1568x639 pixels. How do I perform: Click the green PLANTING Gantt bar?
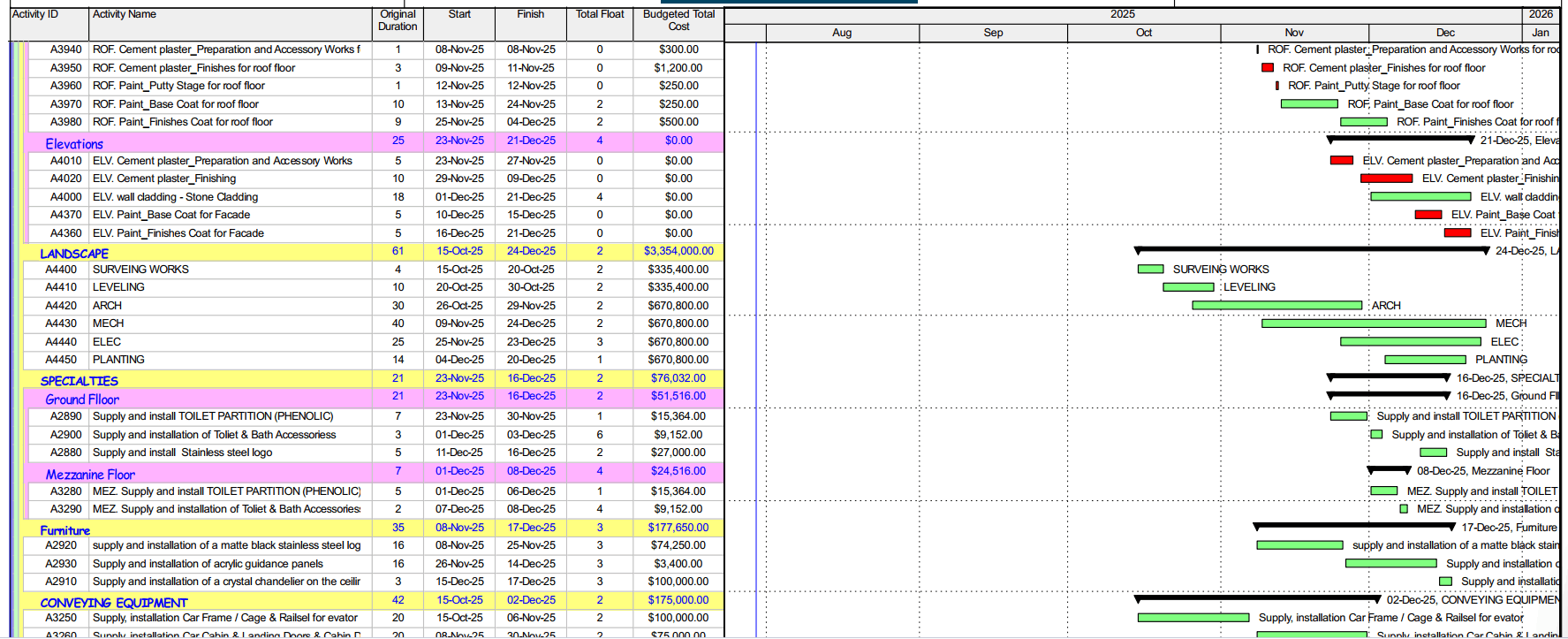click(x=1425, y=360)
